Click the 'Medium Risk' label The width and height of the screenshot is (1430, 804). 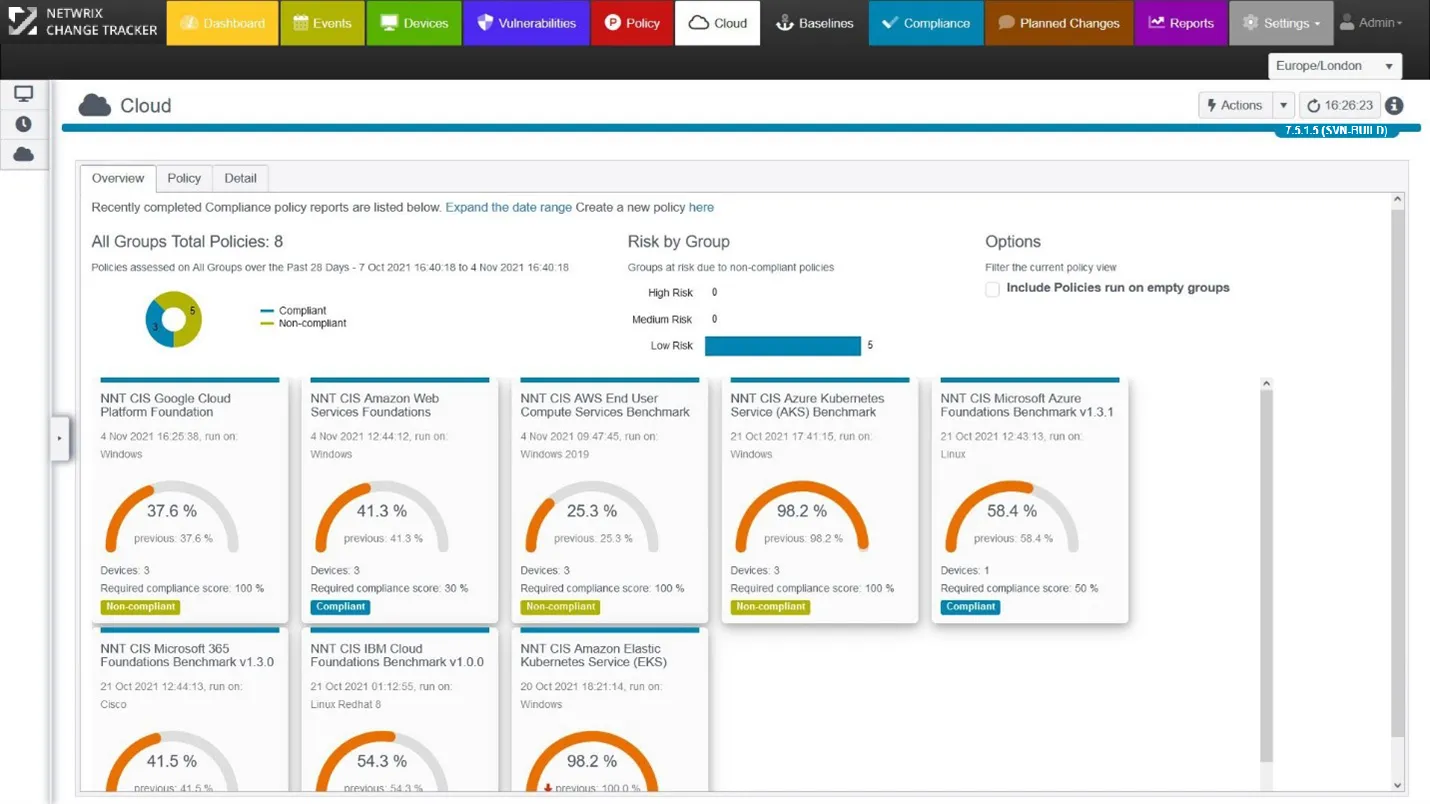pyautogui.click(x=662, y=320)
